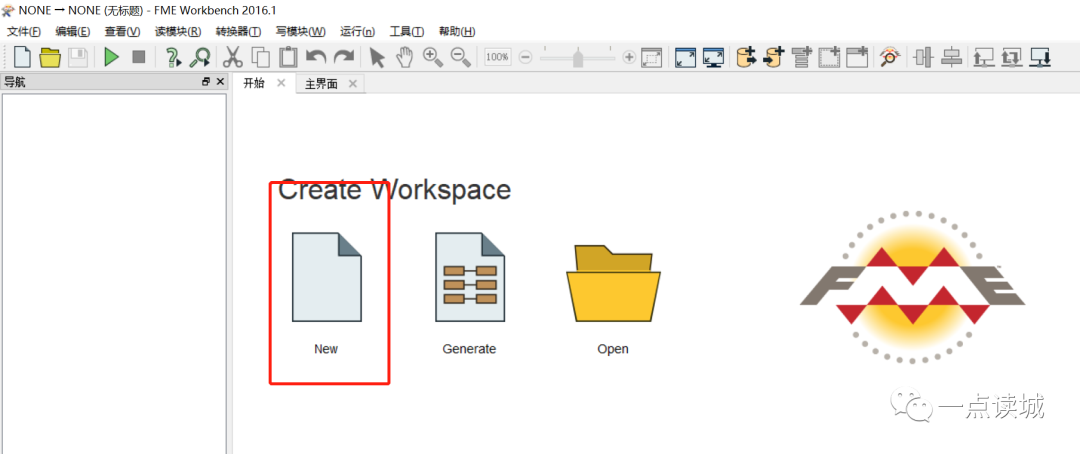Screen dimensions: 1080x454
Task: Open the 转换器(T) menu
Action: (x=238, y=32)
